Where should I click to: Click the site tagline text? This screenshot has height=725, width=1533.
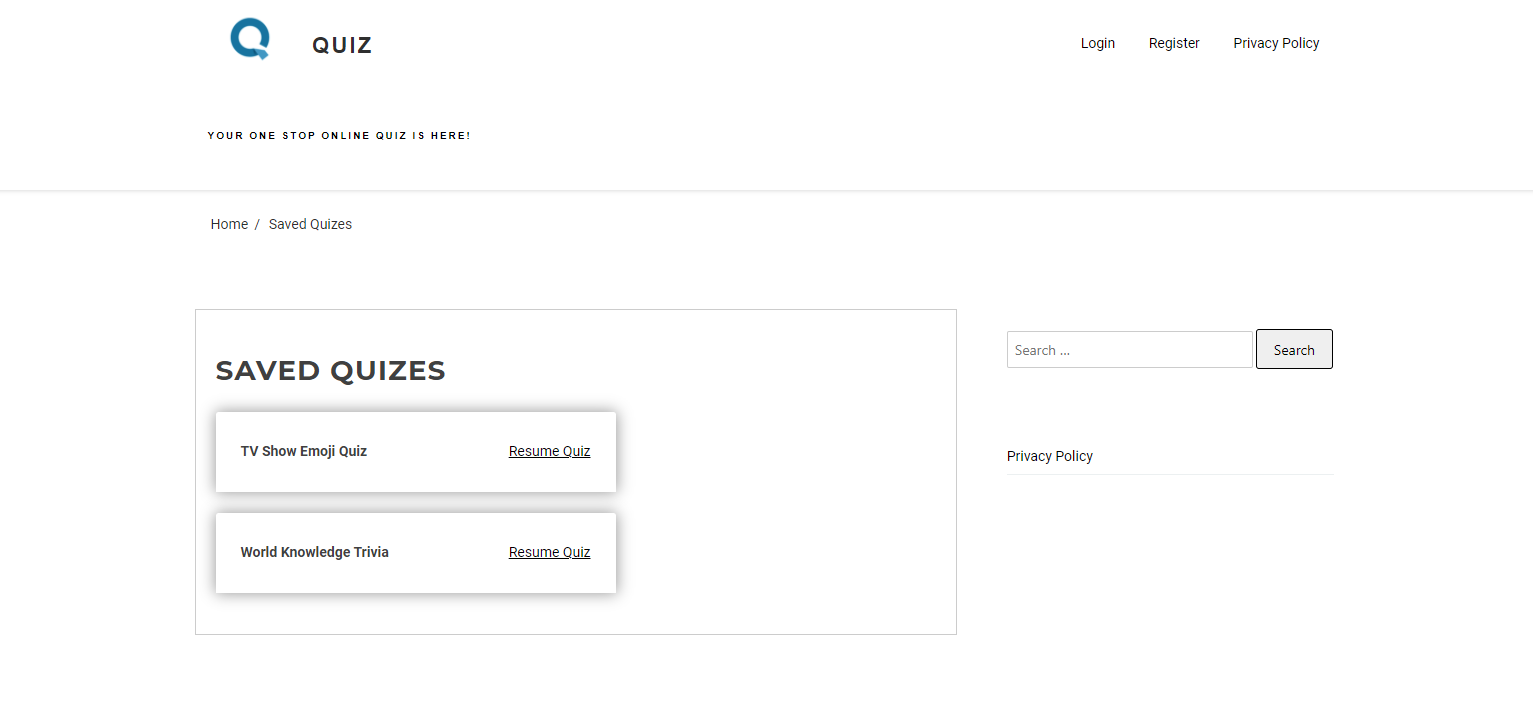pyautogui.click(x=339, y=135)
